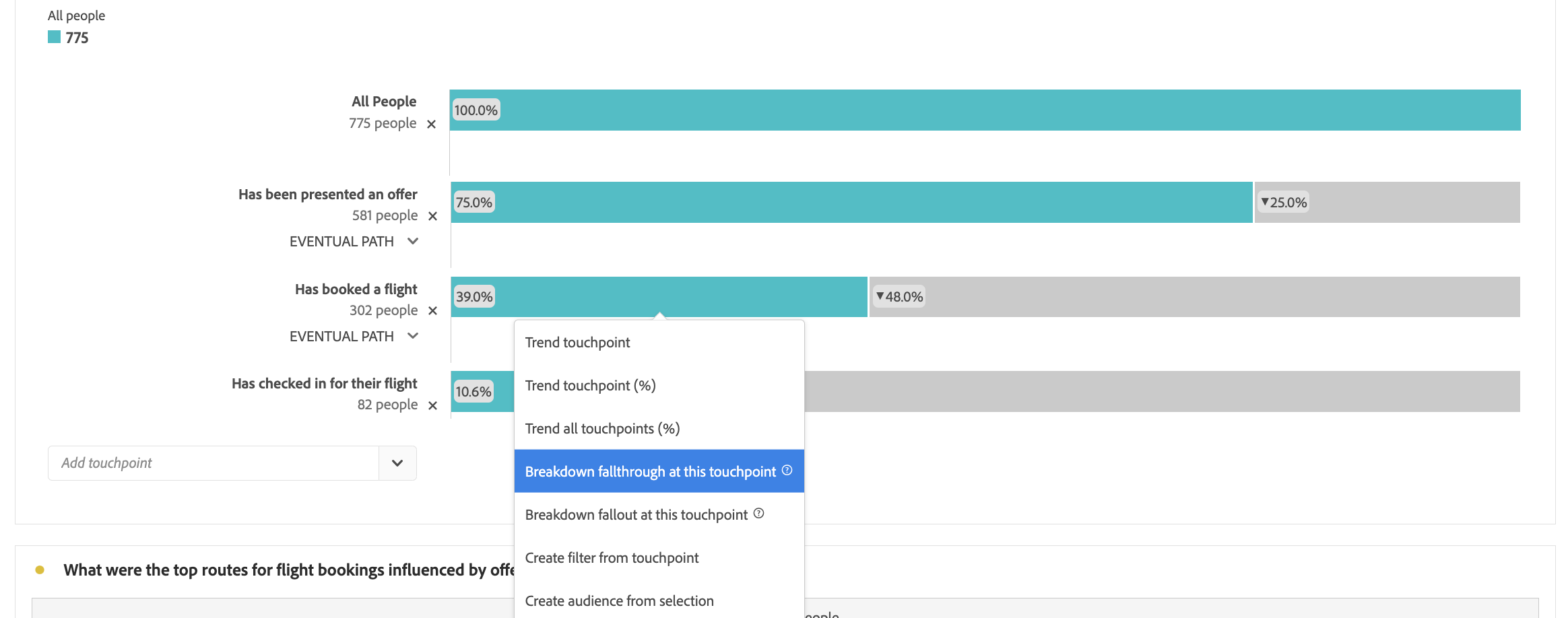Viewport: 1568px width, 618px height.
Task: Open help icon beside Breakdown fallout at this touchpoint
Action: (x=758, y=514)
